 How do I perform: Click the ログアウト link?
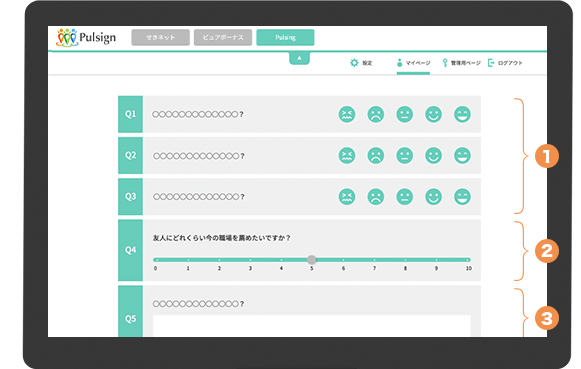tap(505, 63)
